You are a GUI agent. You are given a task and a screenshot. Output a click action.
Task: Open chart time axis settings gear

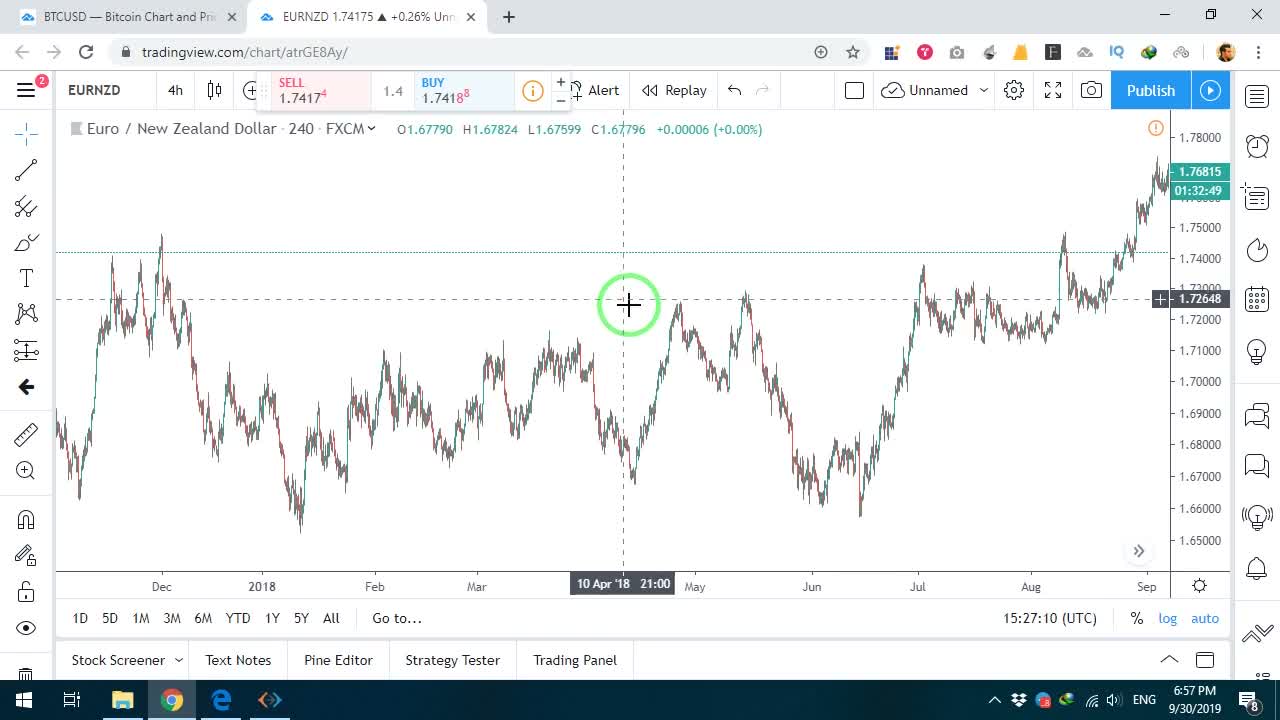click(1199, 586)
